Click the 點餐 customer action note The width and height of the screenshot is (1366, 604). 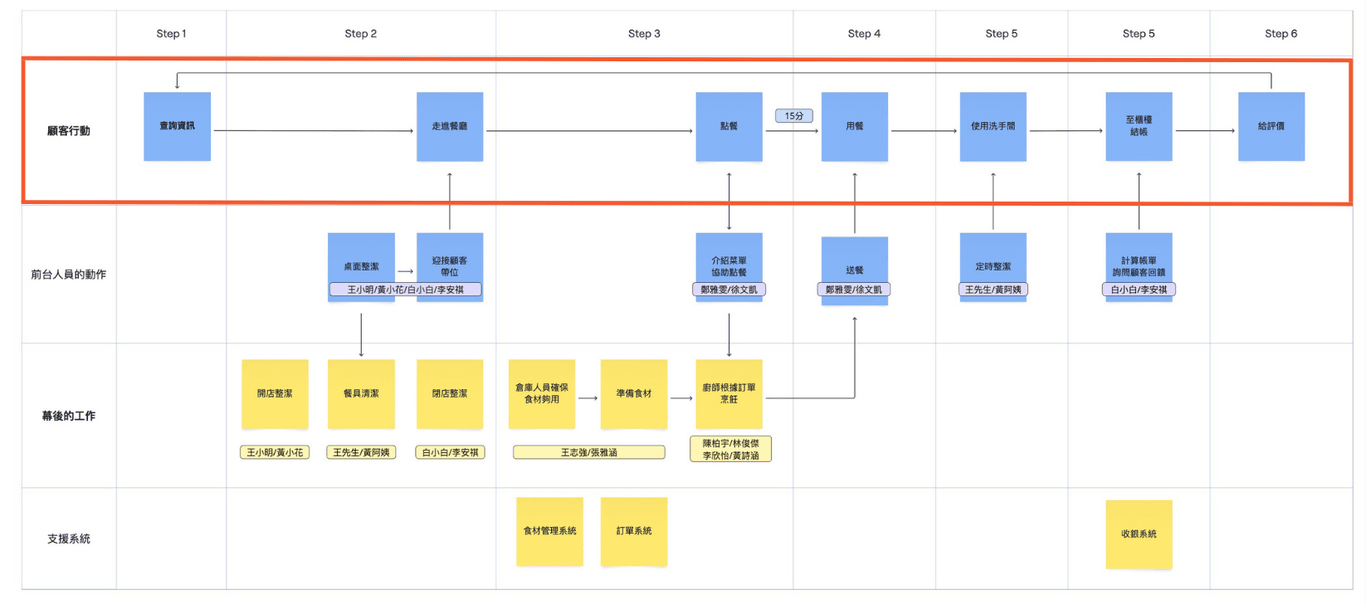point(729,127)
